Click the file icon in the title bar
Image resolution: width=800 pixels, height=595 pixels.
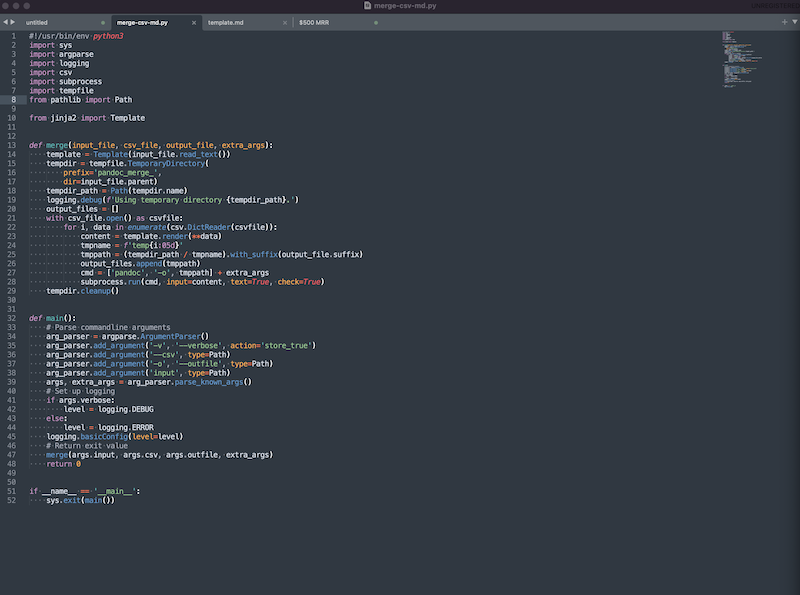click(x=367, y=5)
